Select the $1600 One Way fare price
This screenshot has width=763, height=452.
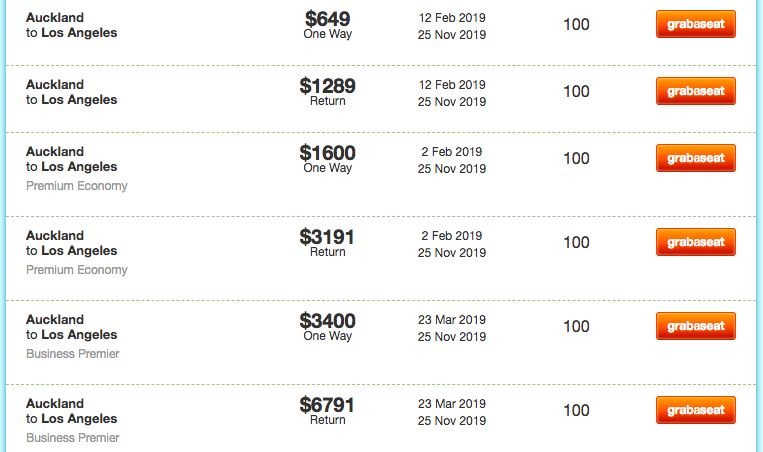327,153
